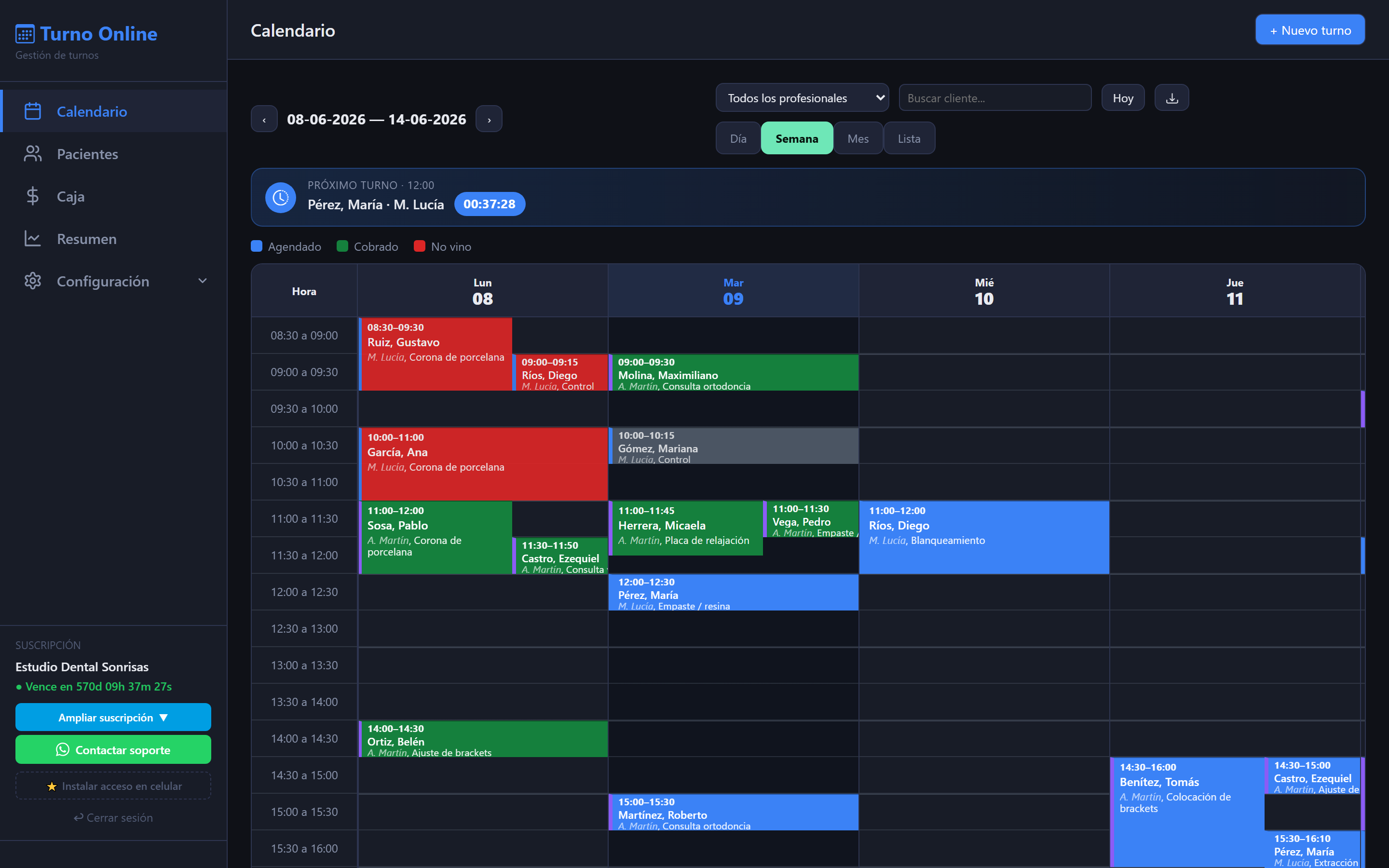Click the star icon on Instalar acceso
Viewport: 1389px width, 868px height.
pos(52,787)
